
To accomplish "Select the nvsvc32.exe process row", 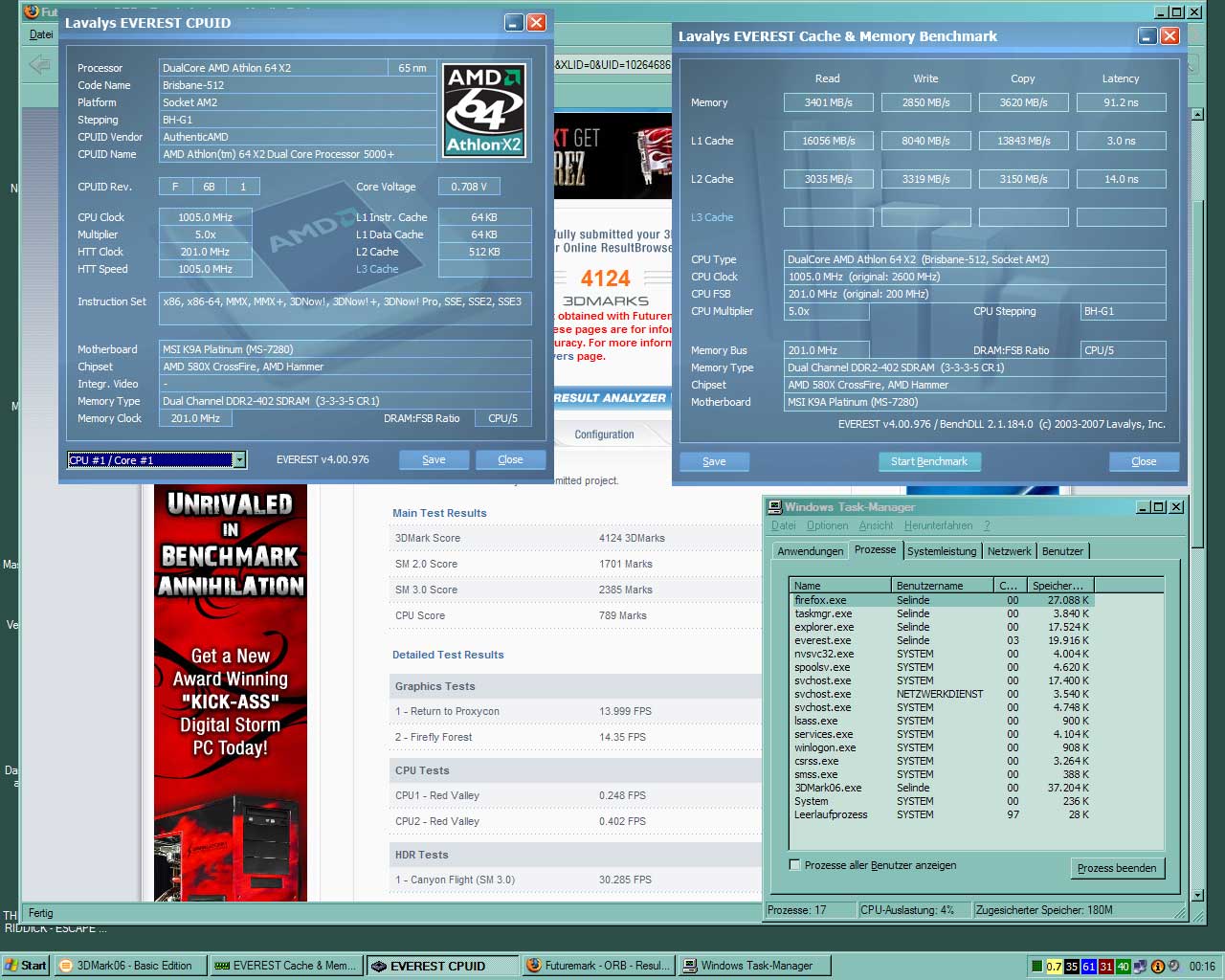I will click(942, 654).
